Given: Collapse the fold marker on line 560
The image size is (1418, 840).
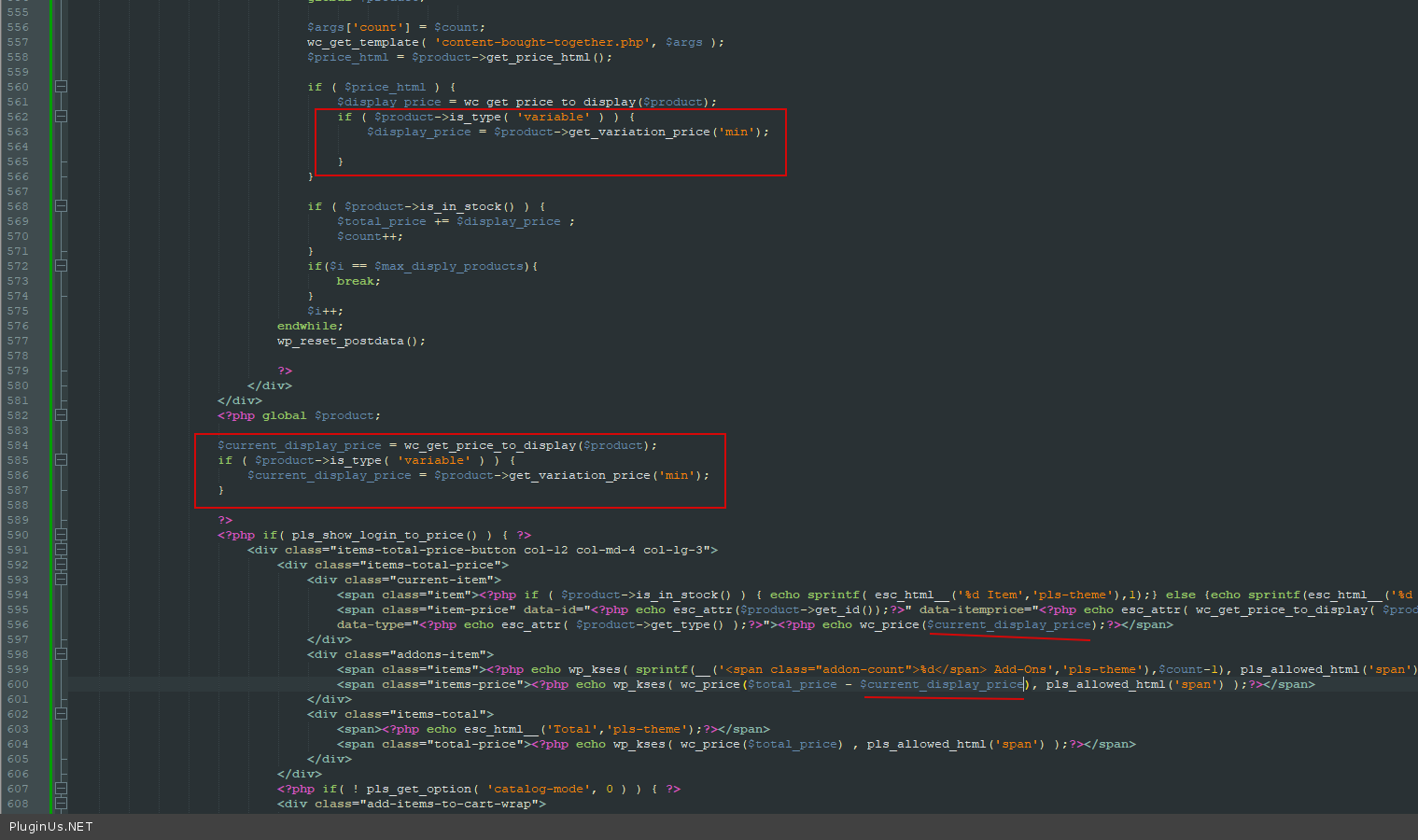Looking at the screenshot, I should [x=61, y=87].
